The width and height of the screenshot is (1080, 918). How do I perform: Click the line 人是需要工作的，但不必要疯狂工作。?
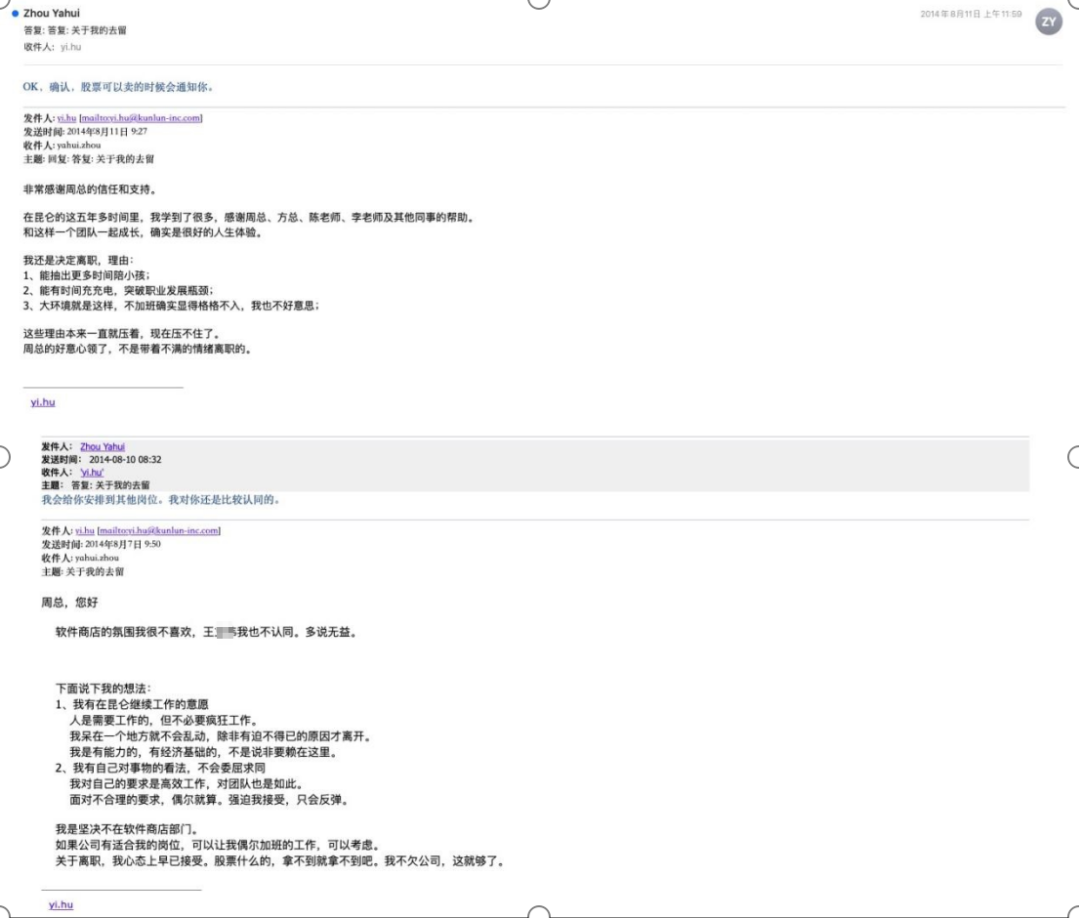pyautogui.click(x=165, y=720)
